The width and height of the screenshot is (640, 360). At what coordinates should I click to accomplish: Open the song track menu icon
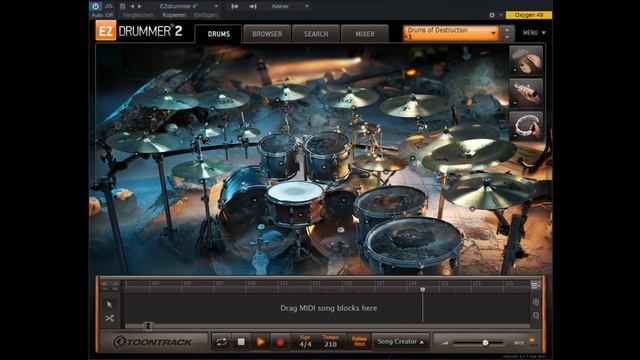tap(535, 285)
